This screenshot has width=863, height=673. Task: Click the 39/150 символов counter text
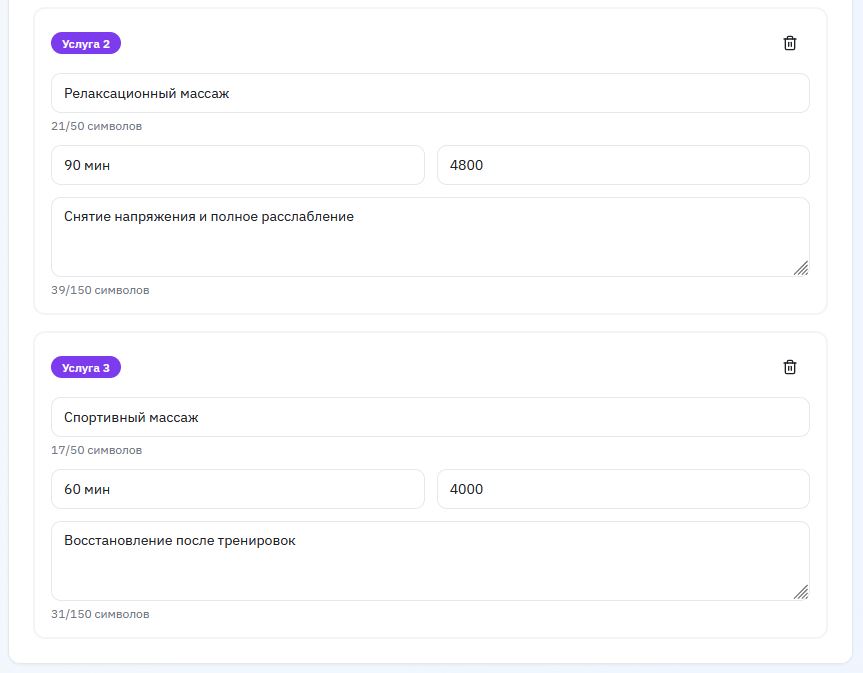coord(100,290)
